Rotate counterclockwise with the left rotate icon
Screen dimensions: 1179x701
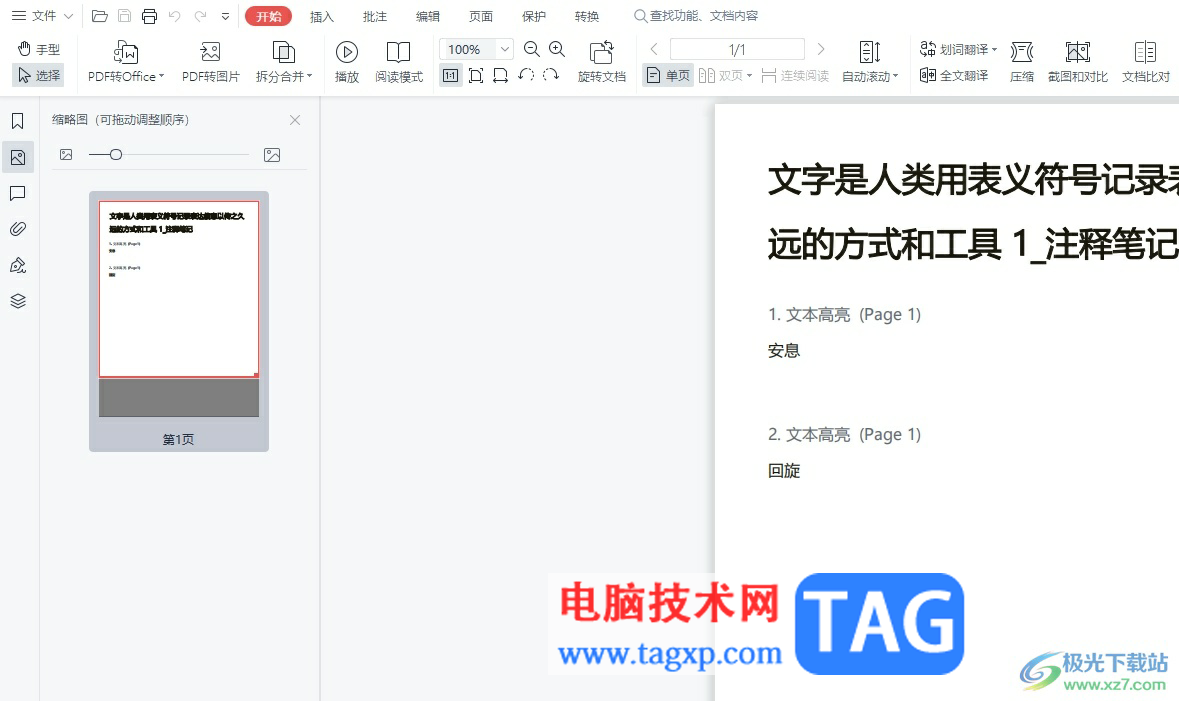tap(526, 75)
